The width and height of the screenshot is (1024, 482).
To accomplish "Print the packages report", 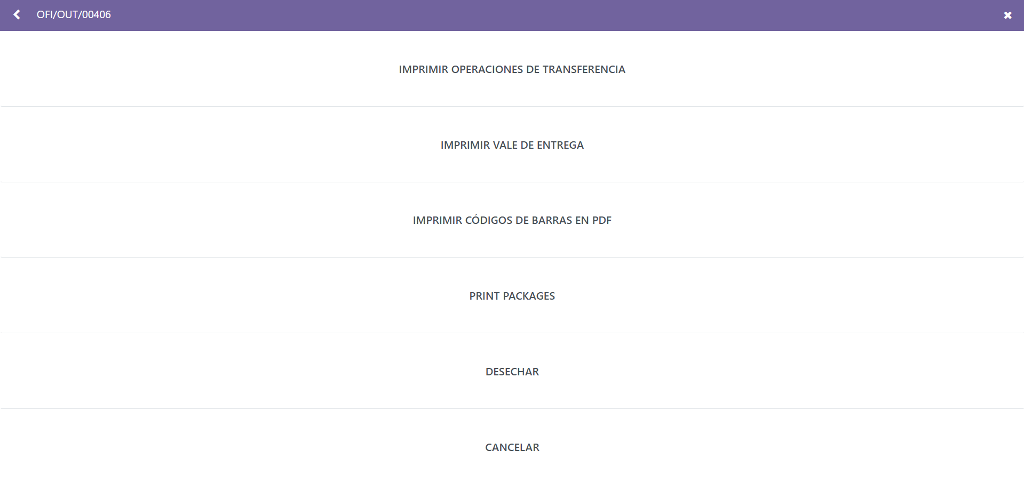I will (x=512, y=296).
